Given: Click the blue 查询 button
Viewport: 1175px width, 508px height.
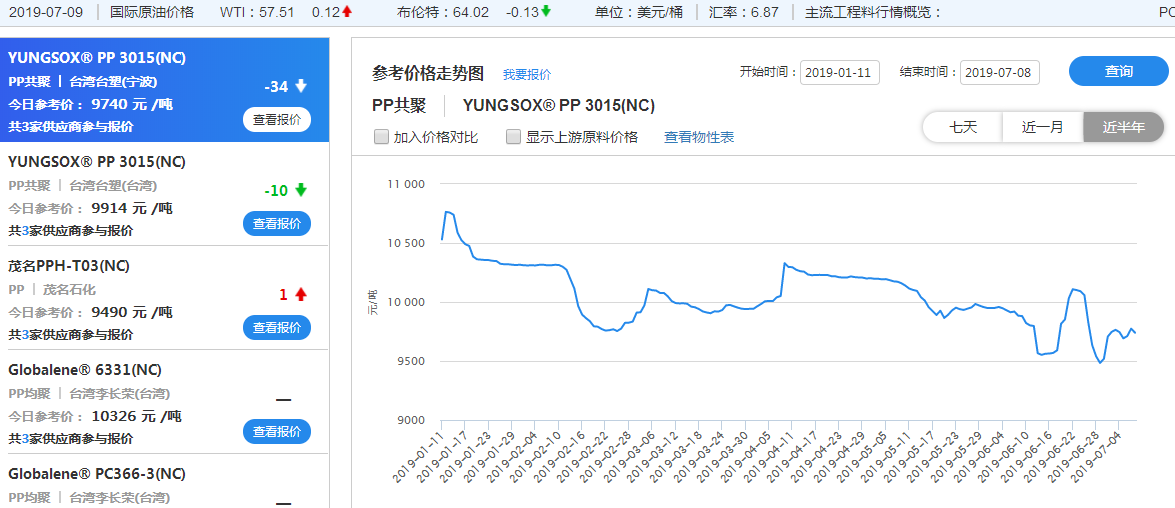Looking at the screenshot, I should pyautogui.click(x=1118, y=72).
